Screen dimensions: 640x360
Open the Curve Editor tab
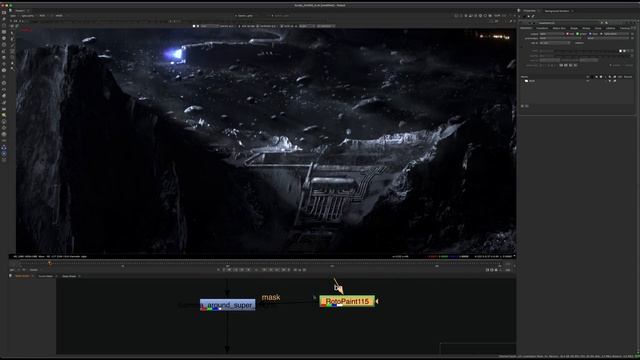(45, 276)
